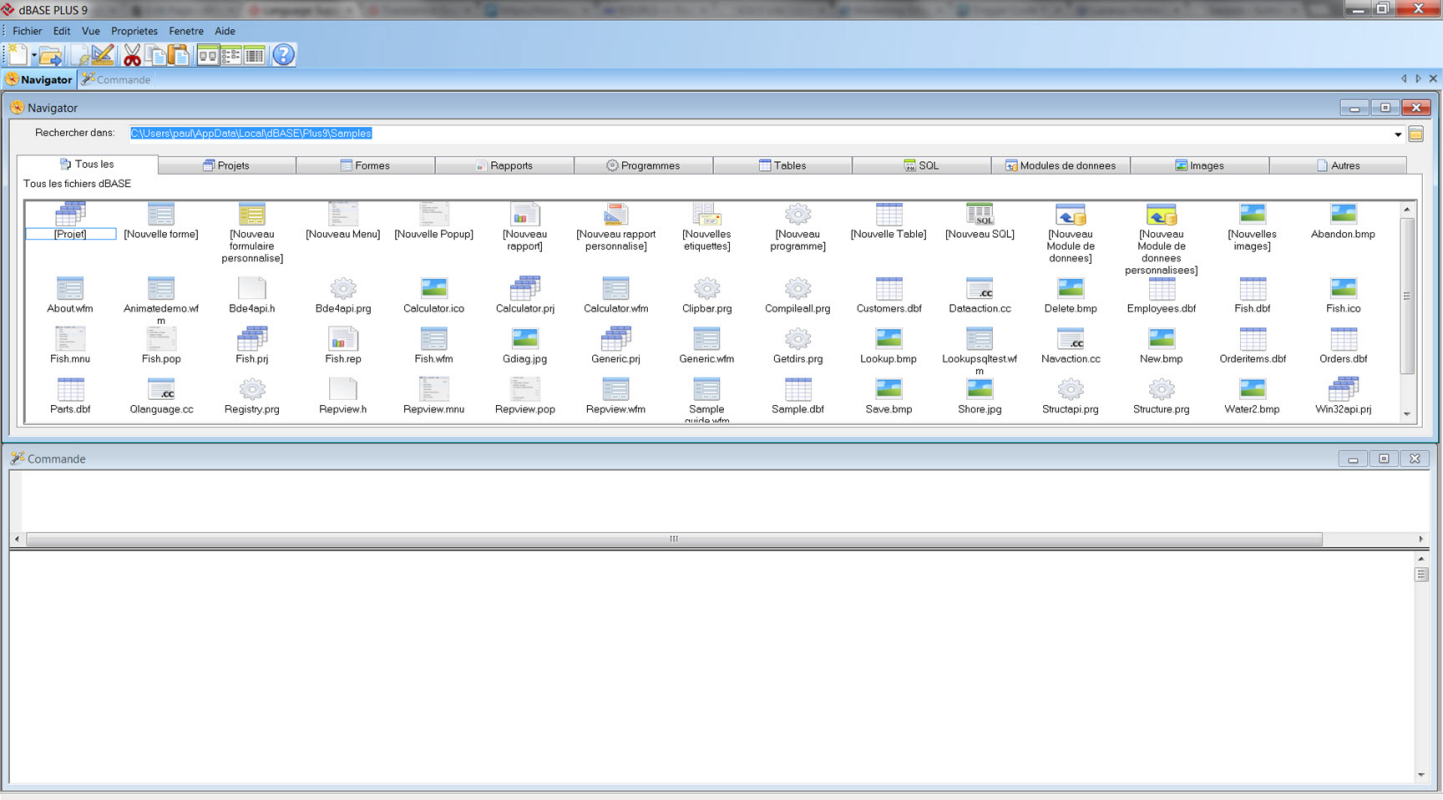Click the Rechercher dans path field
Image resolution: width=1443 pixels, height=800 pixels.
[x=760, y=133]
